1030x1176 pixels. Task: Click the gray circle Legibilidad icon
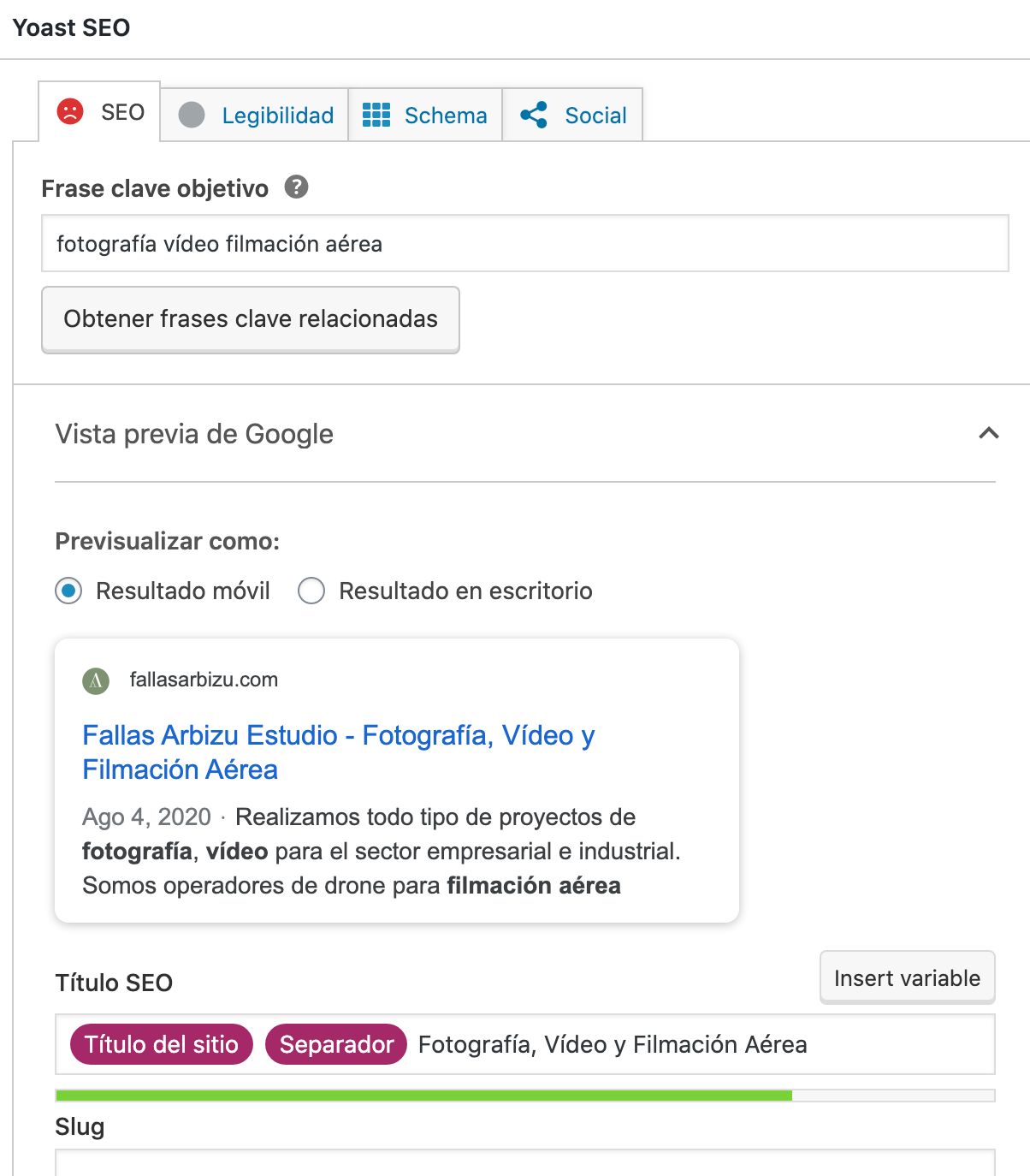pyautogui.click(x=192, y=115)
